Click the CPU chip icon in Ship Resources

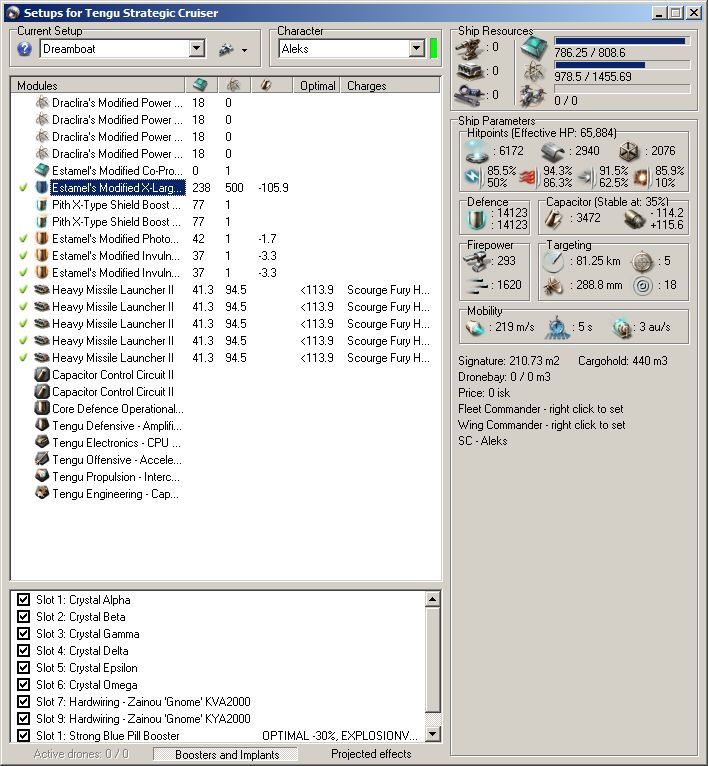[534, 47]
